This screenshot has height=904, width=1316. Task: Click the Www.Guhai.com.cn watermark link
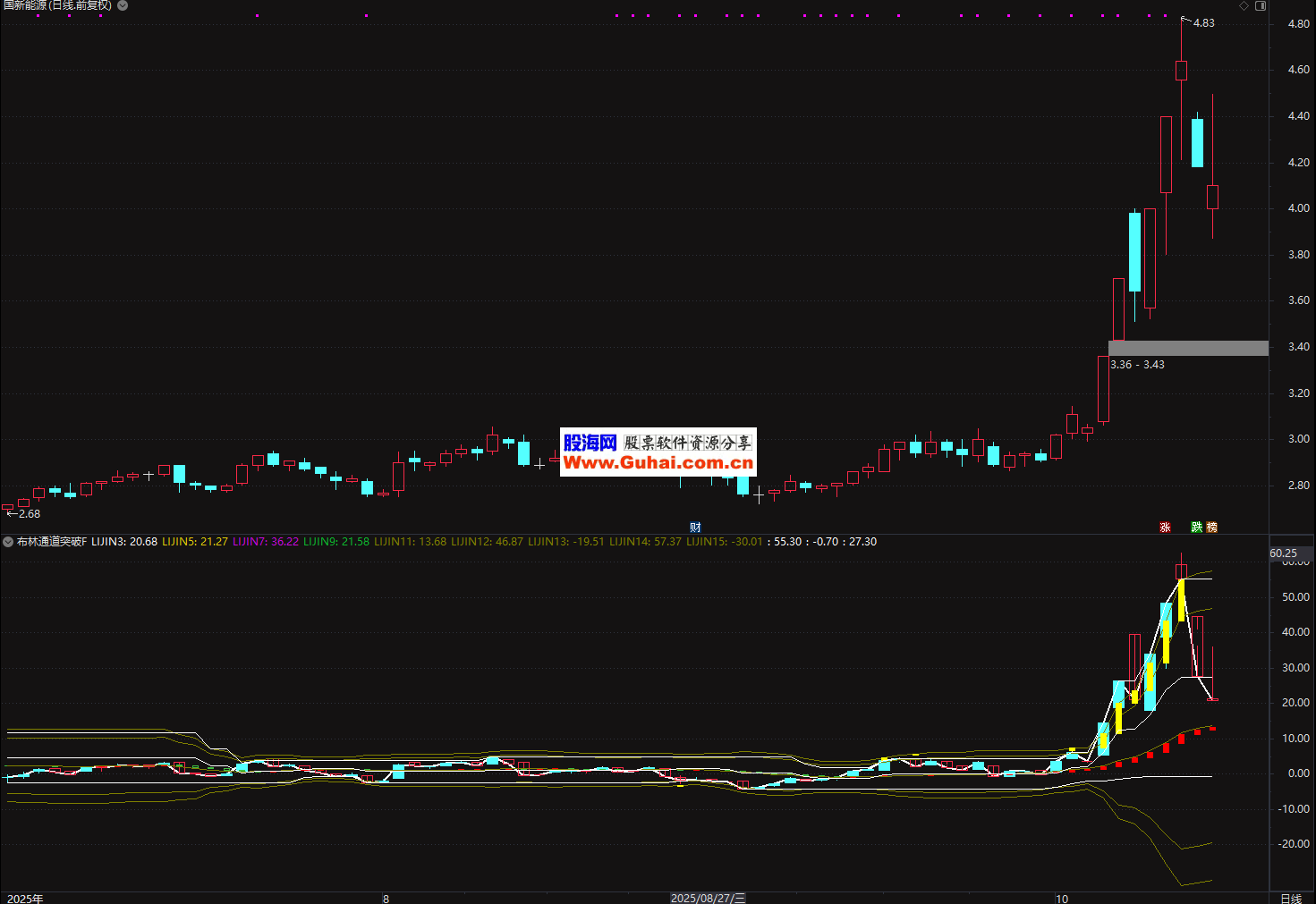coord(658,463)
